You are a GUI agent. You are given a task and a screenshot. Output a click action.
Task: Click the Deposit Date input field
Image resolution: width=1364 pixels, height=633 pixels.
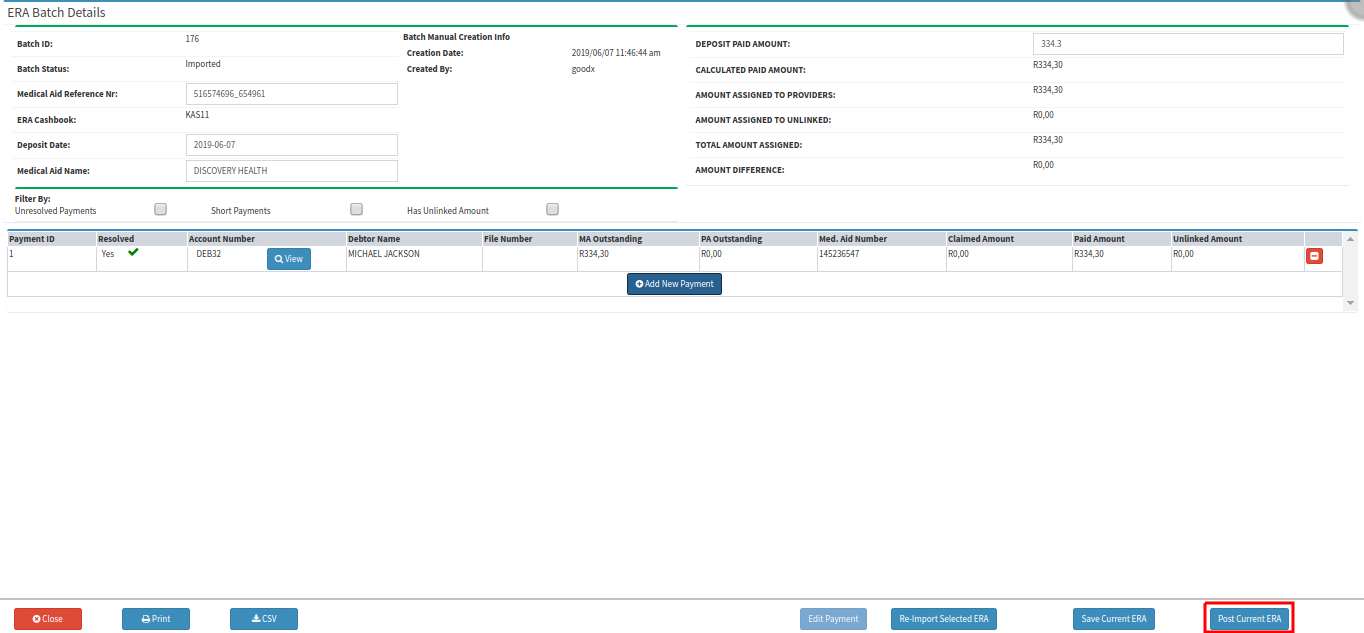point(292,145)
